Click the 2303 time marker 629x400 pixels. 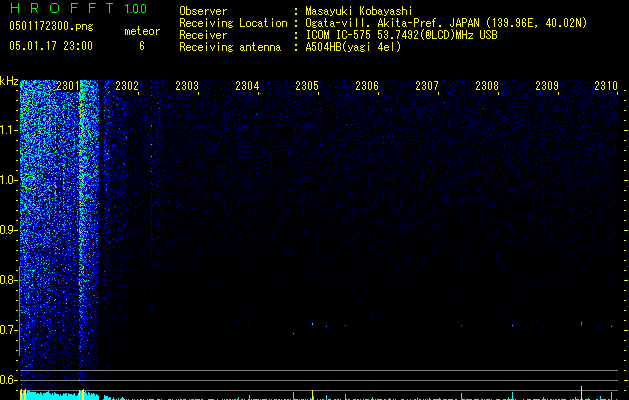click(187, 86)
